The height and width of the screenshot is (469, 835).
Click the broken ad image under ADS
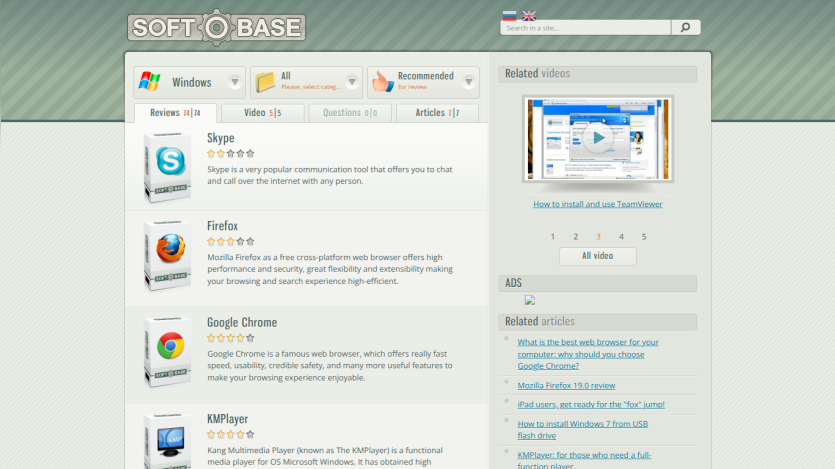[x=529, y=300]
